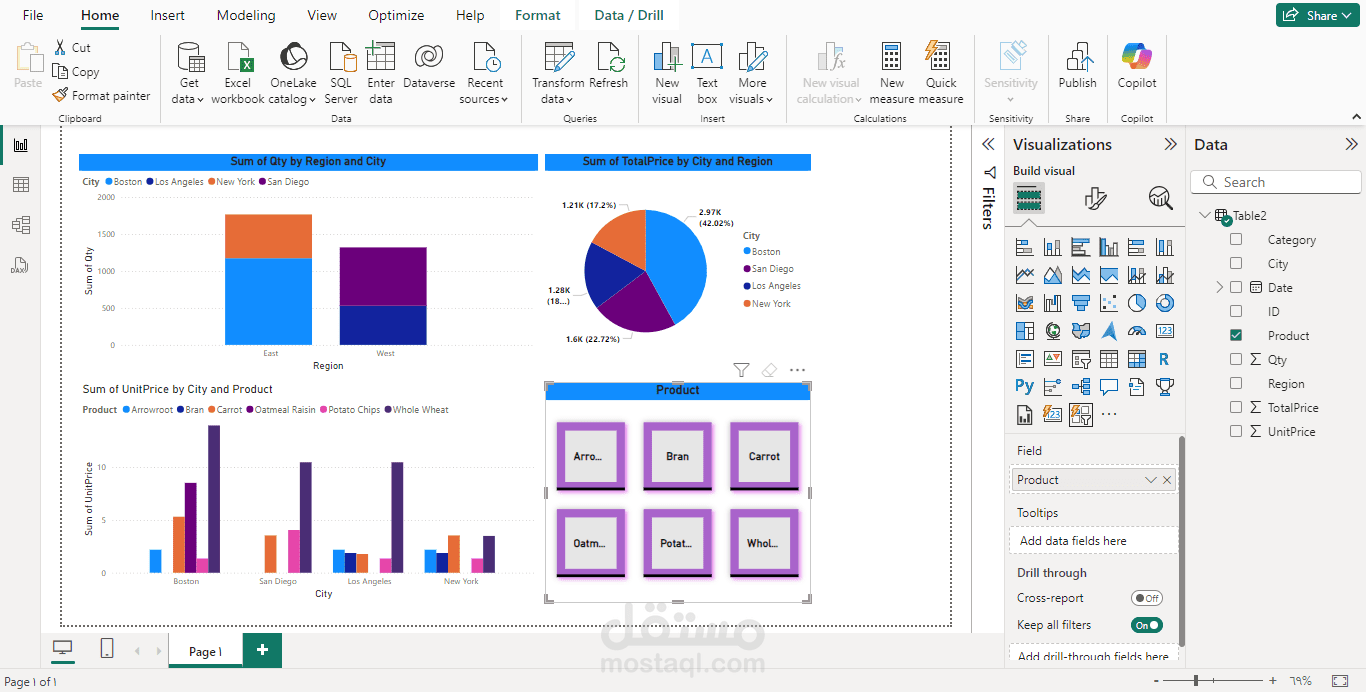Select the Pie chart visual type

(x=1137, y=303)
